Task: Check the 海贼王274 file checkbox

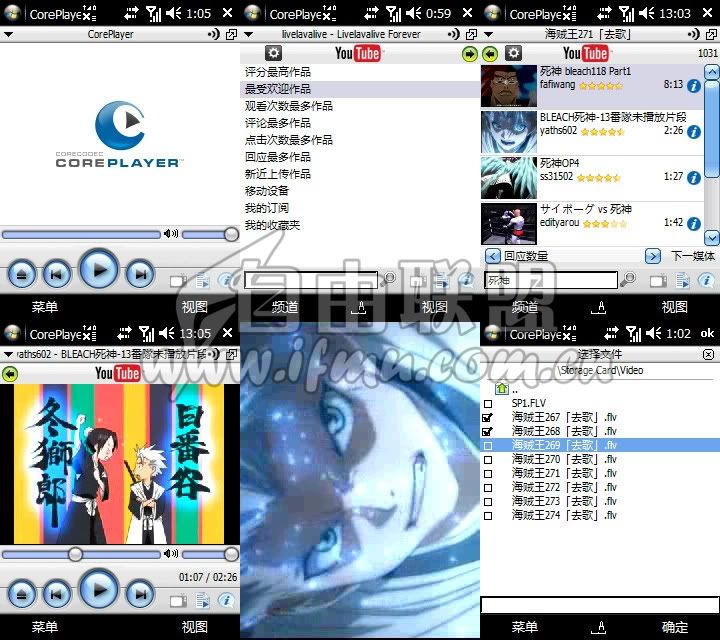Action: 488,516
